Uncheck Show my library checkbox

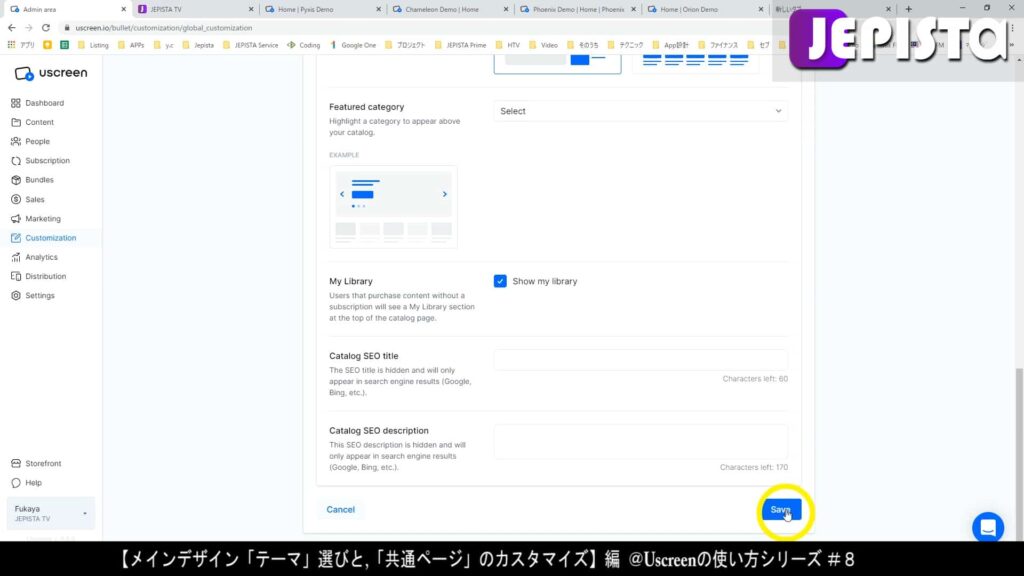[500, 281]
